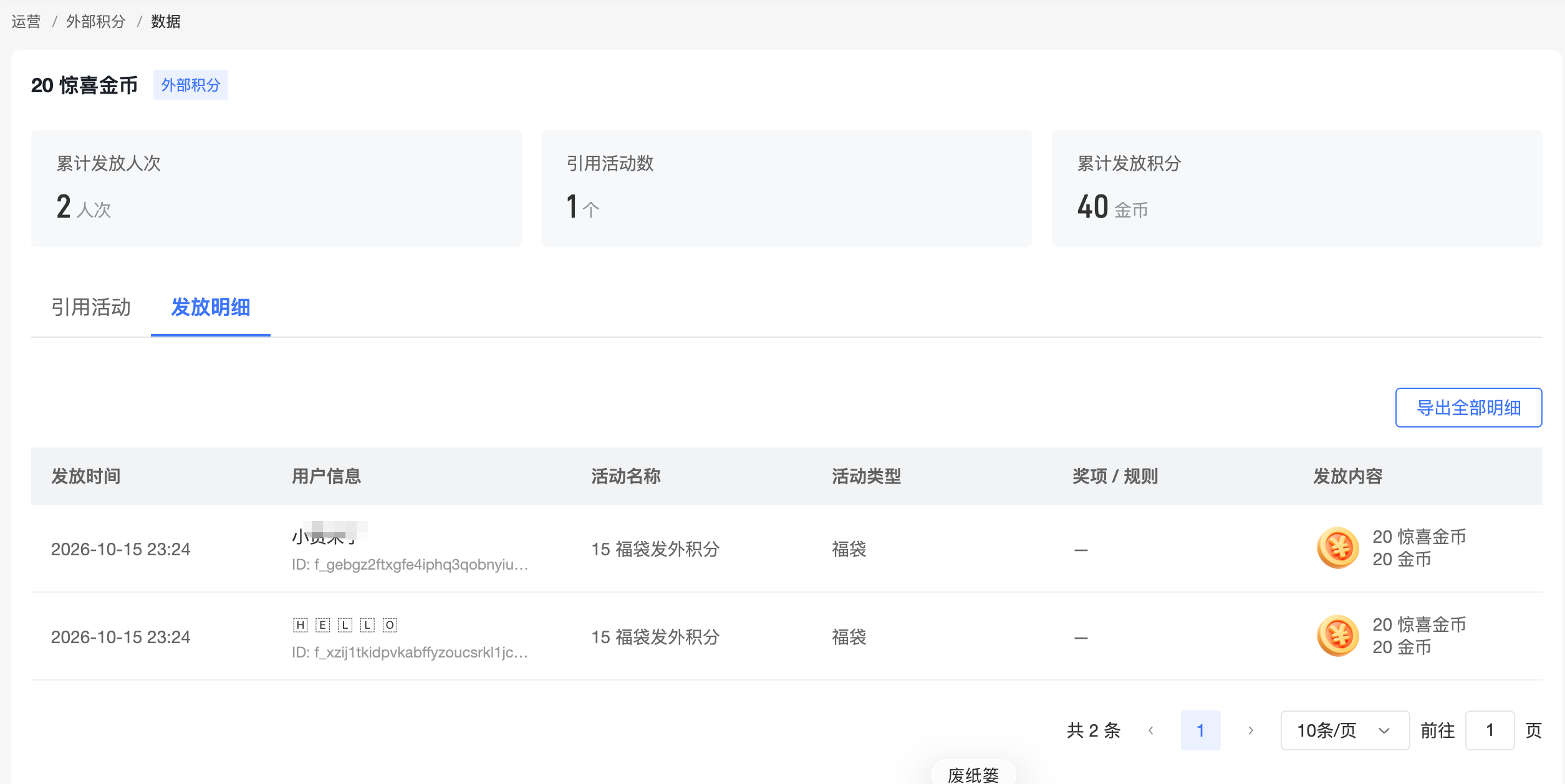Click the 导出全部明细 button
This screenshot has height=784, width=1565.
tap(1468, 408)
